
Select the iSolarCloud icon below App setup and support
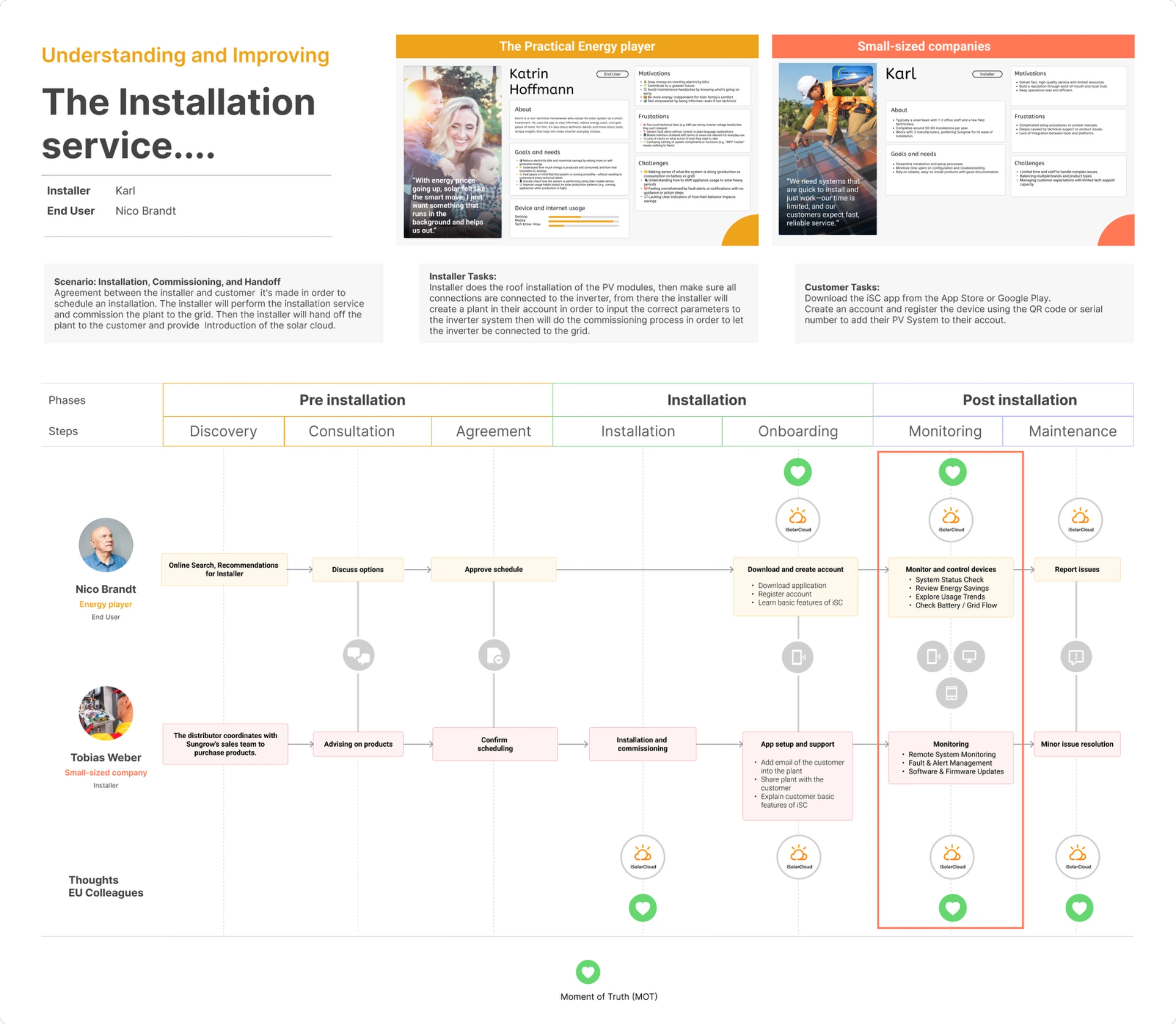click(799, 857)
